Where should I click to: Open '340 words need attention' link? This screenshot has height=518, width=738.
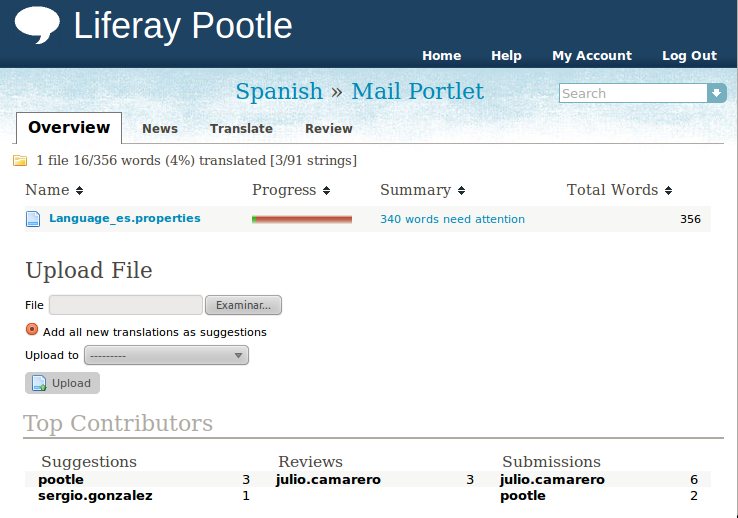click(452, 219)
